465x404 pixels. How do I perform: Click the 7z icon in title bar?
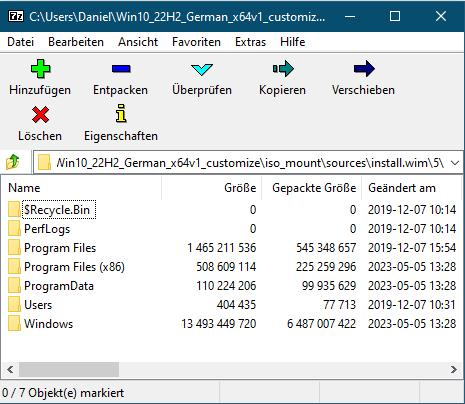point(16,16)
